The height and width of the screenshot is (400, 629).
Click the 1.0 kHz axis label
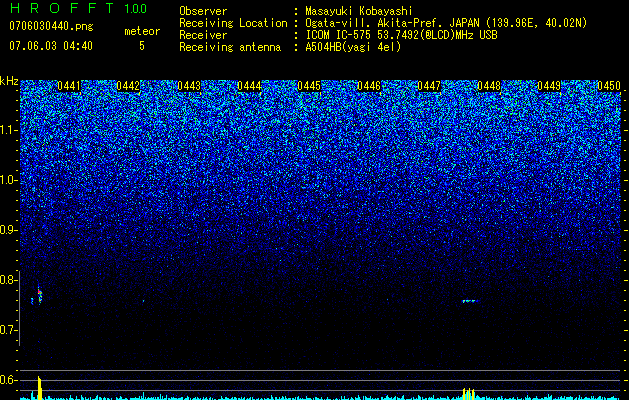coord(9,180)
